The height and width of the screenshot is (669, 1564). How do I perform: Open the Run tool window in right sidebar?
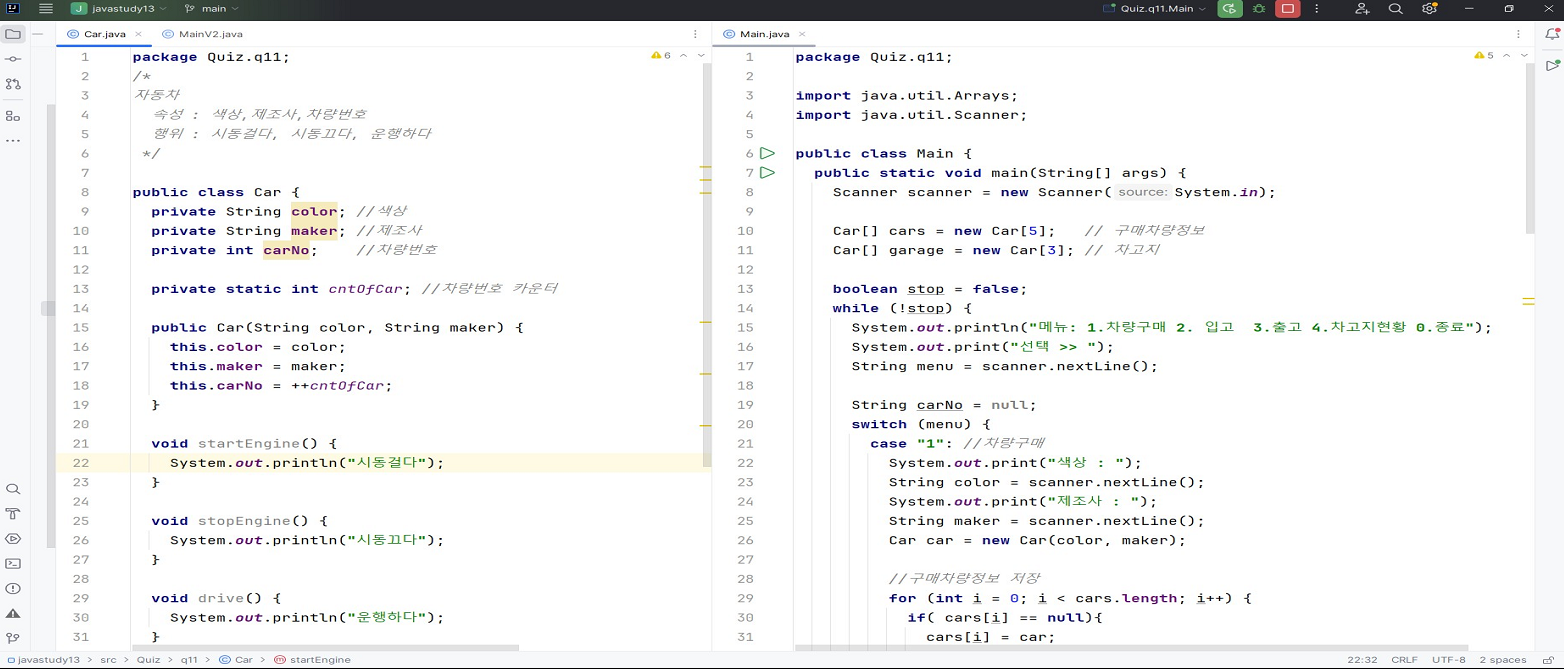pos(1551,65)
